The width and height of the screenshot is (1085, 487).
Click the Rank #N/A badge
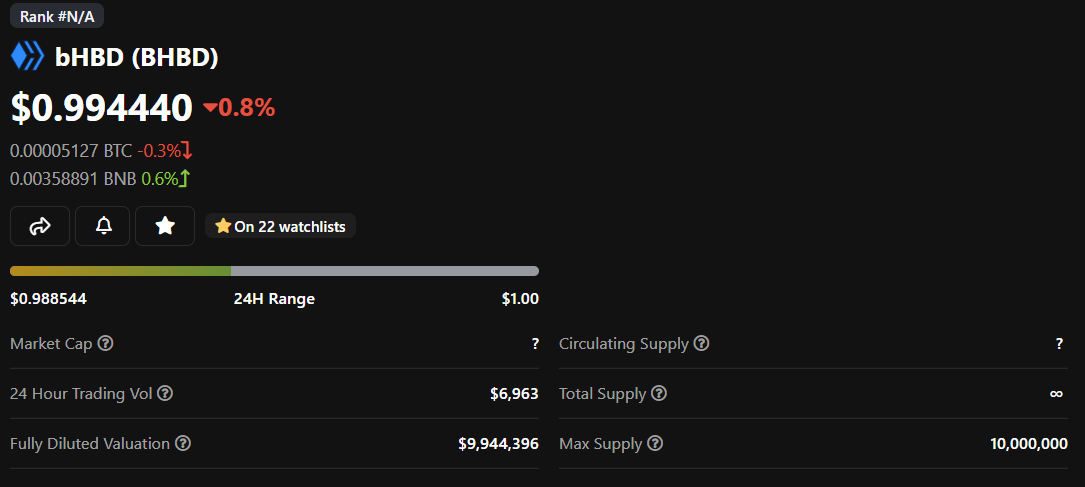[57, 16]
